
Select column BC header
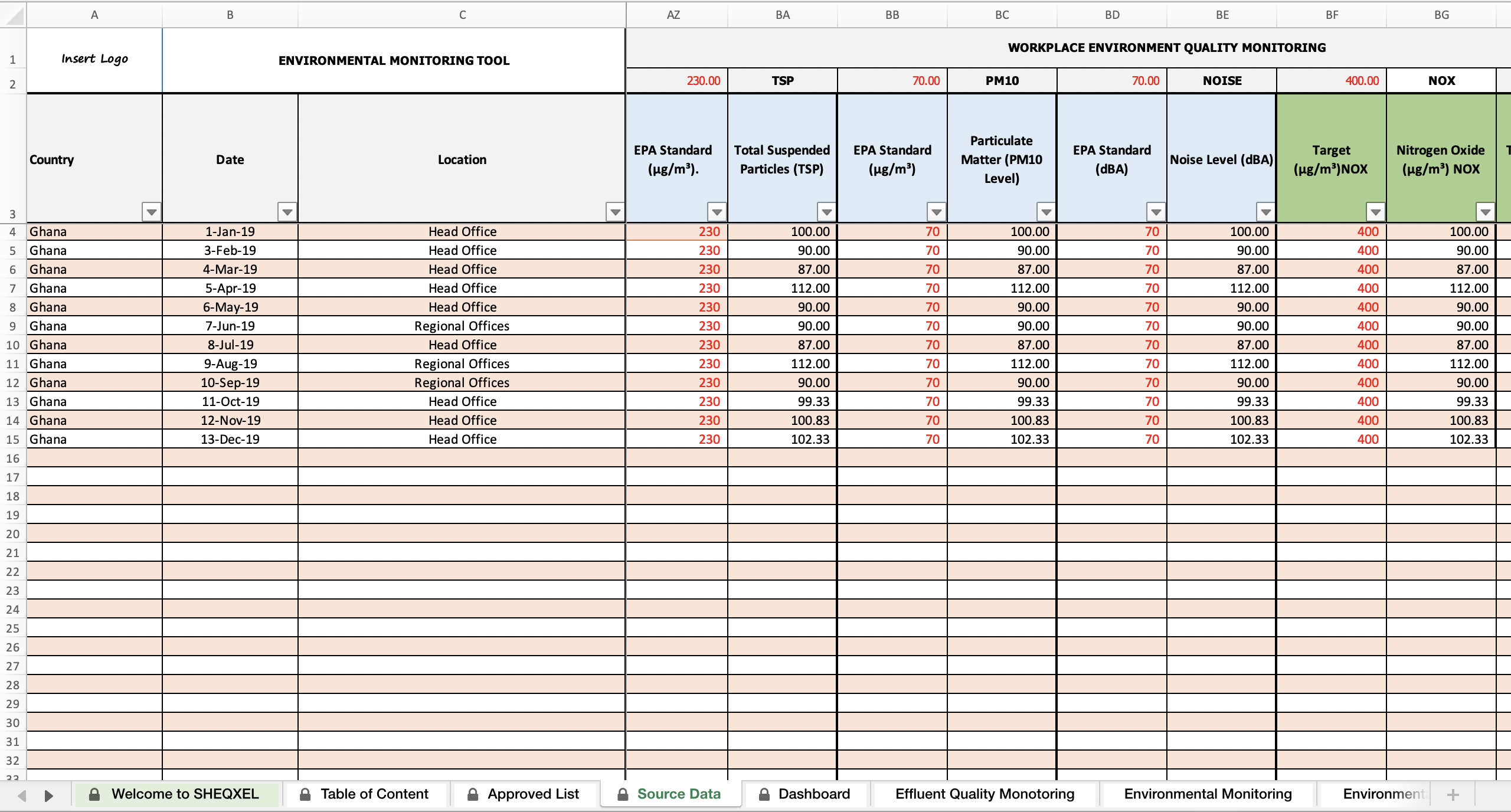(x=1002, y=15)
